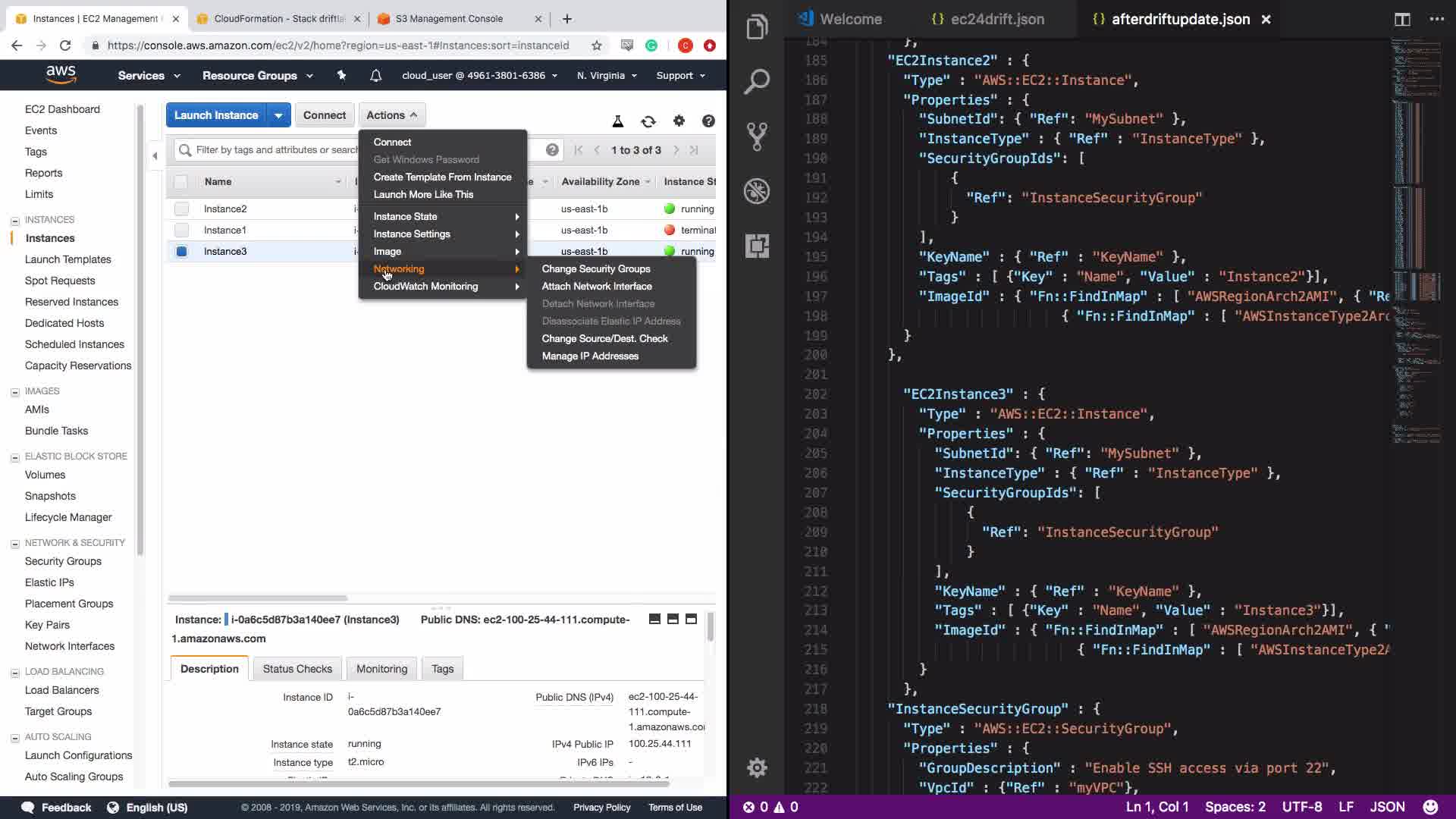Switch to the Status Checks tab
The height and width of the screenshot is (819, 1456).
[x=297, y=669]
